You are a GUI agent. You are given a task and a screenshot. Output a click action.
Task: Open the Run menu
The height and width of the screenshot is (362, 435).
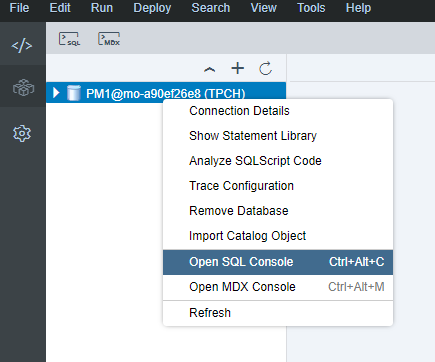(x=102, y=7)
